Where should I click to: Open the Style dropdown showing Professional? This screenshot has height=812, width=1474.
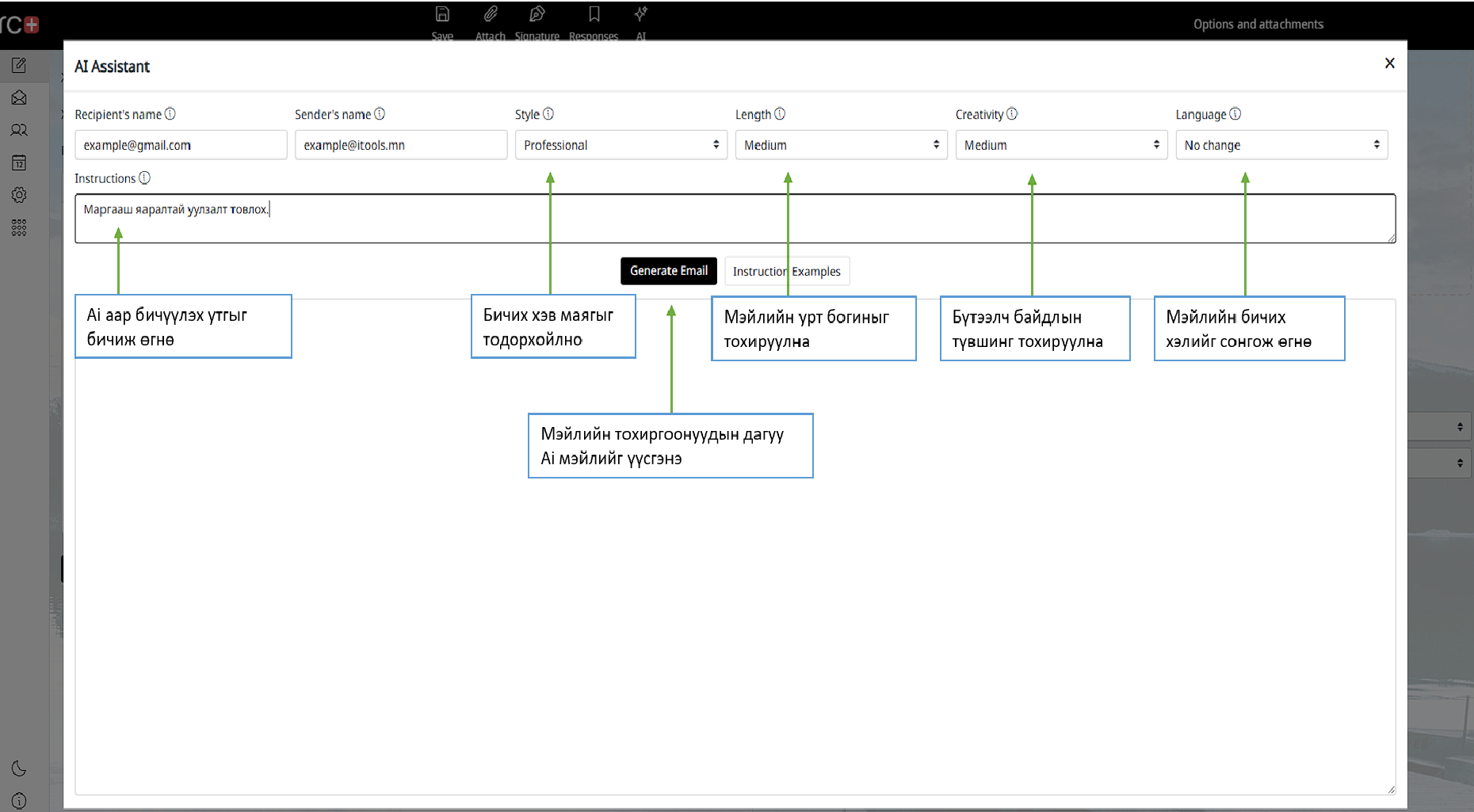[x=621, y=145]
